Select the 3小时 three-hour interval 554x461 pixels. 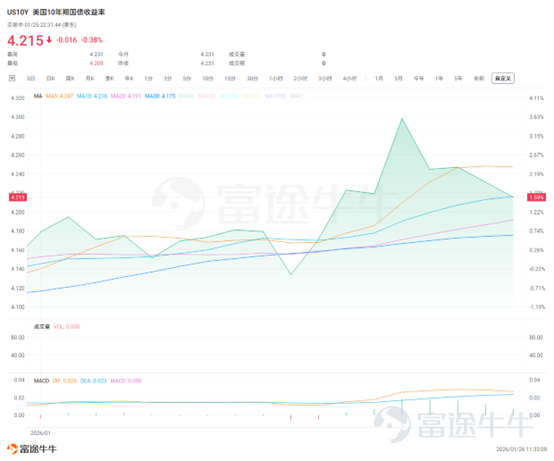[x=325, y=78]
